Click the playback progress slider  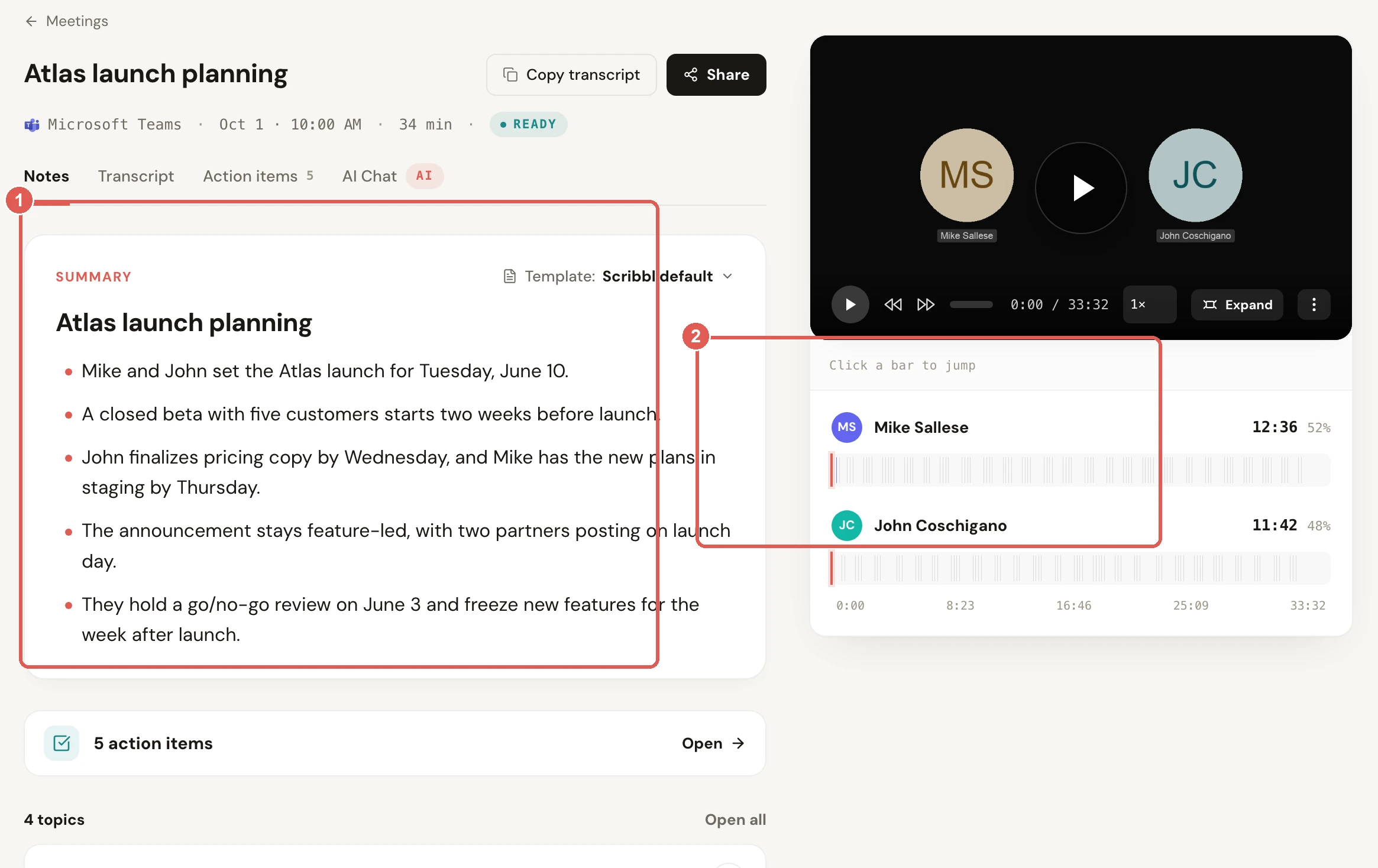tap(971, 305)
